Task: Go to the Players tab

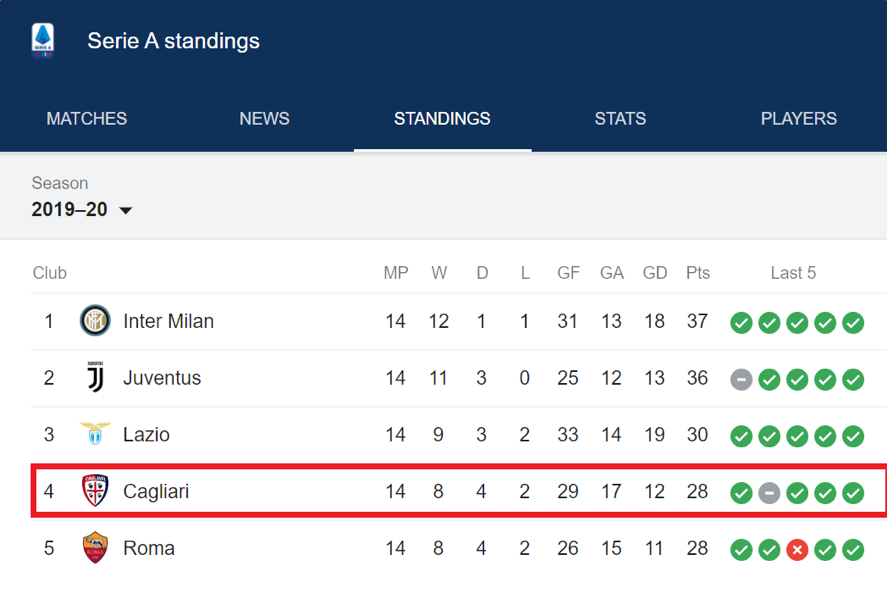Action: [x=798, y=118]
